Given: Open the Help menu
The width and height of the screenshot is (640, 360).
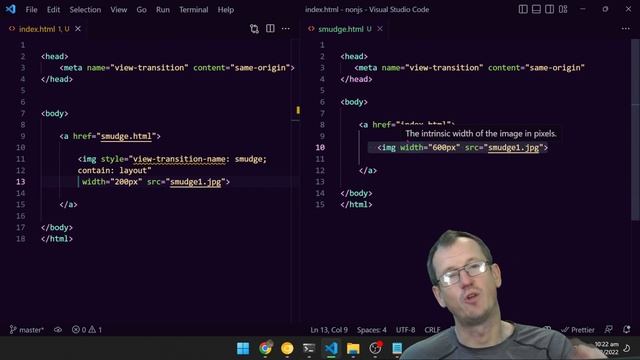Looking at the screenshot, I should pyautogui.click(x=225, y=9).
